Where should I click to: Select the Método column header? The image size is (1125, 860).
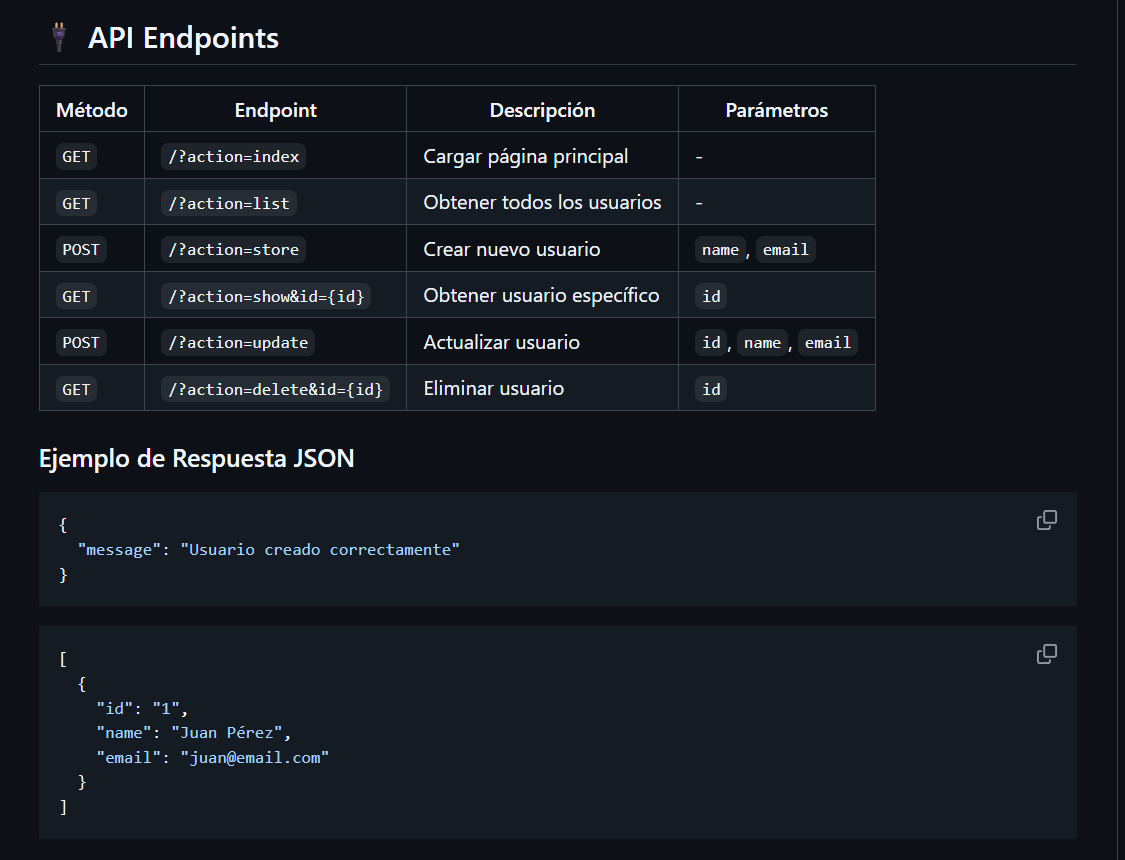[x=91, y=109]
